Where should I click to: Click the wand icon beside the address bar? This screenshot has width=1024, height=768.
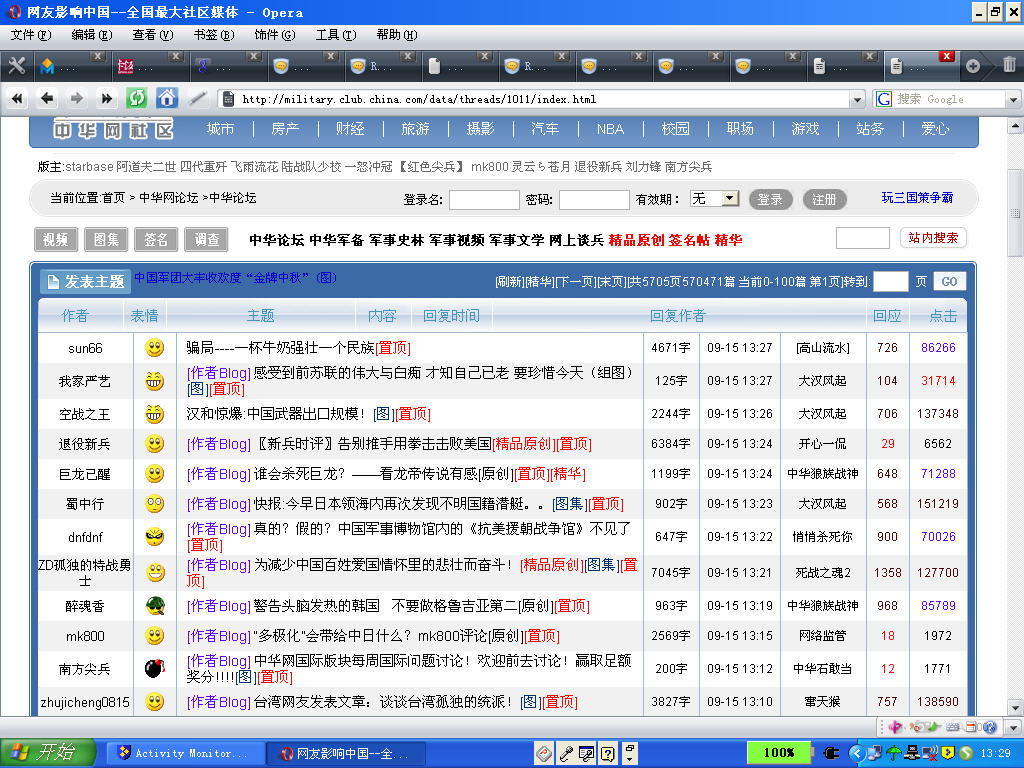point(197,98)
